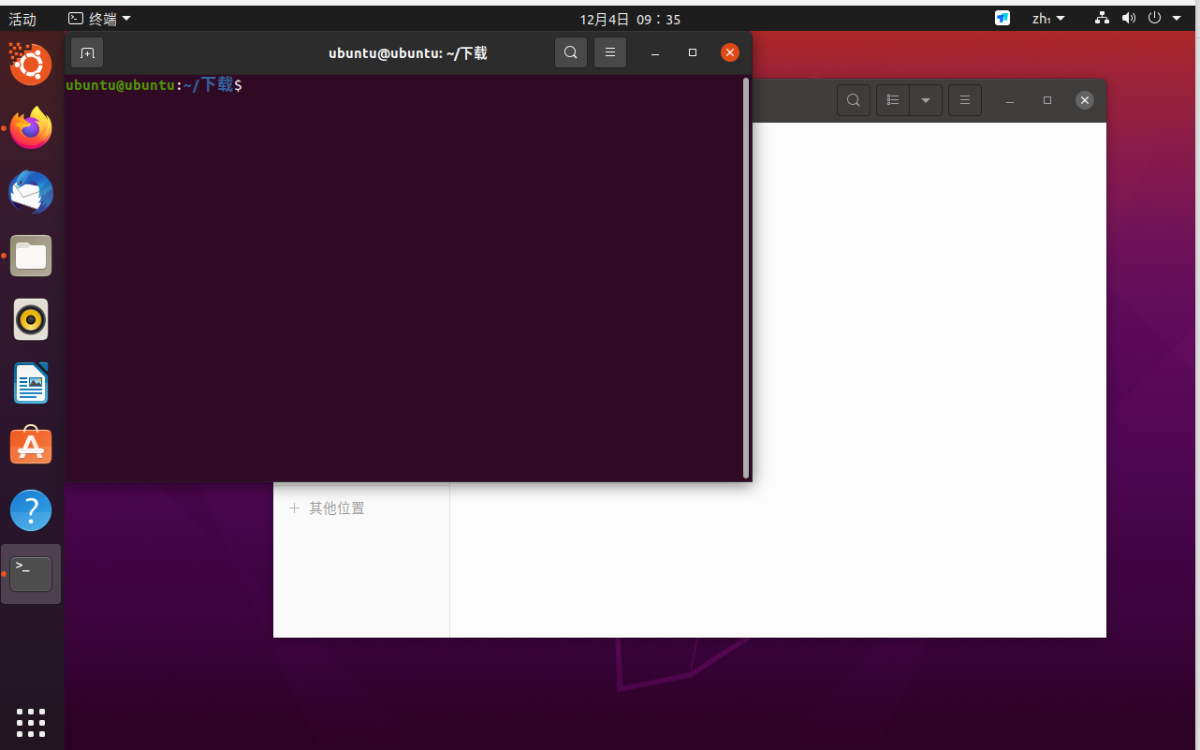Toggle list view in file manager
The height and width of the screenshot is (750, 1200).
click(893, 100)
